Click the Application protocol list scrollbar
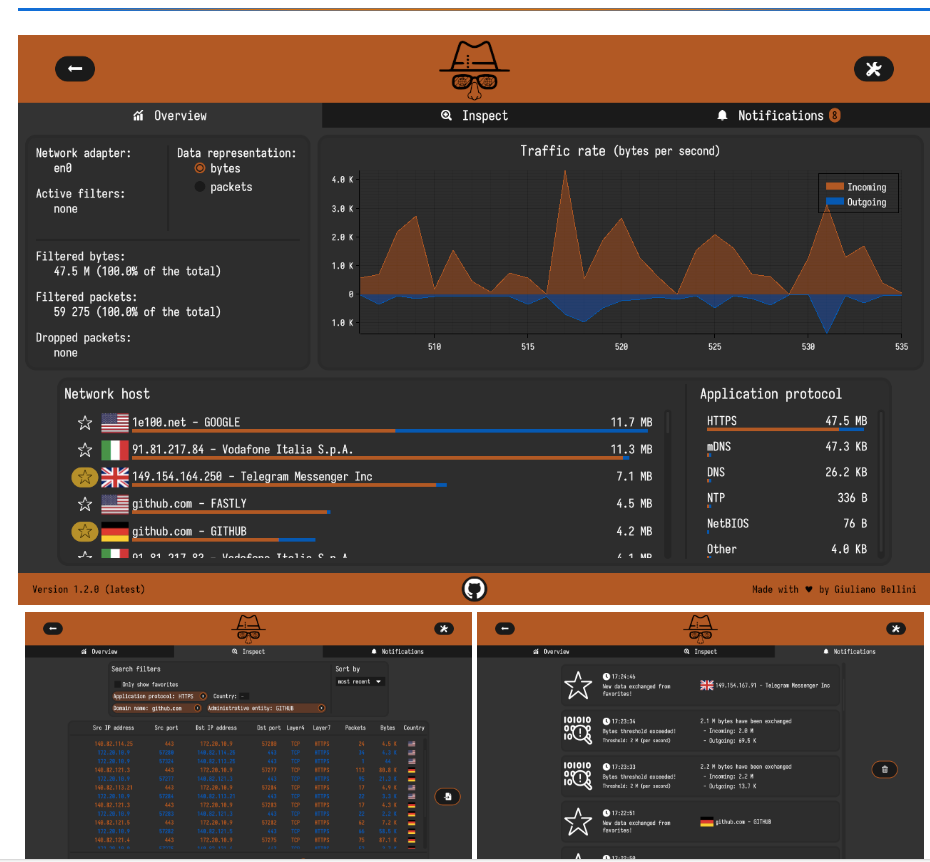Viewport: 930px width, 862px height. coord(881,482)
